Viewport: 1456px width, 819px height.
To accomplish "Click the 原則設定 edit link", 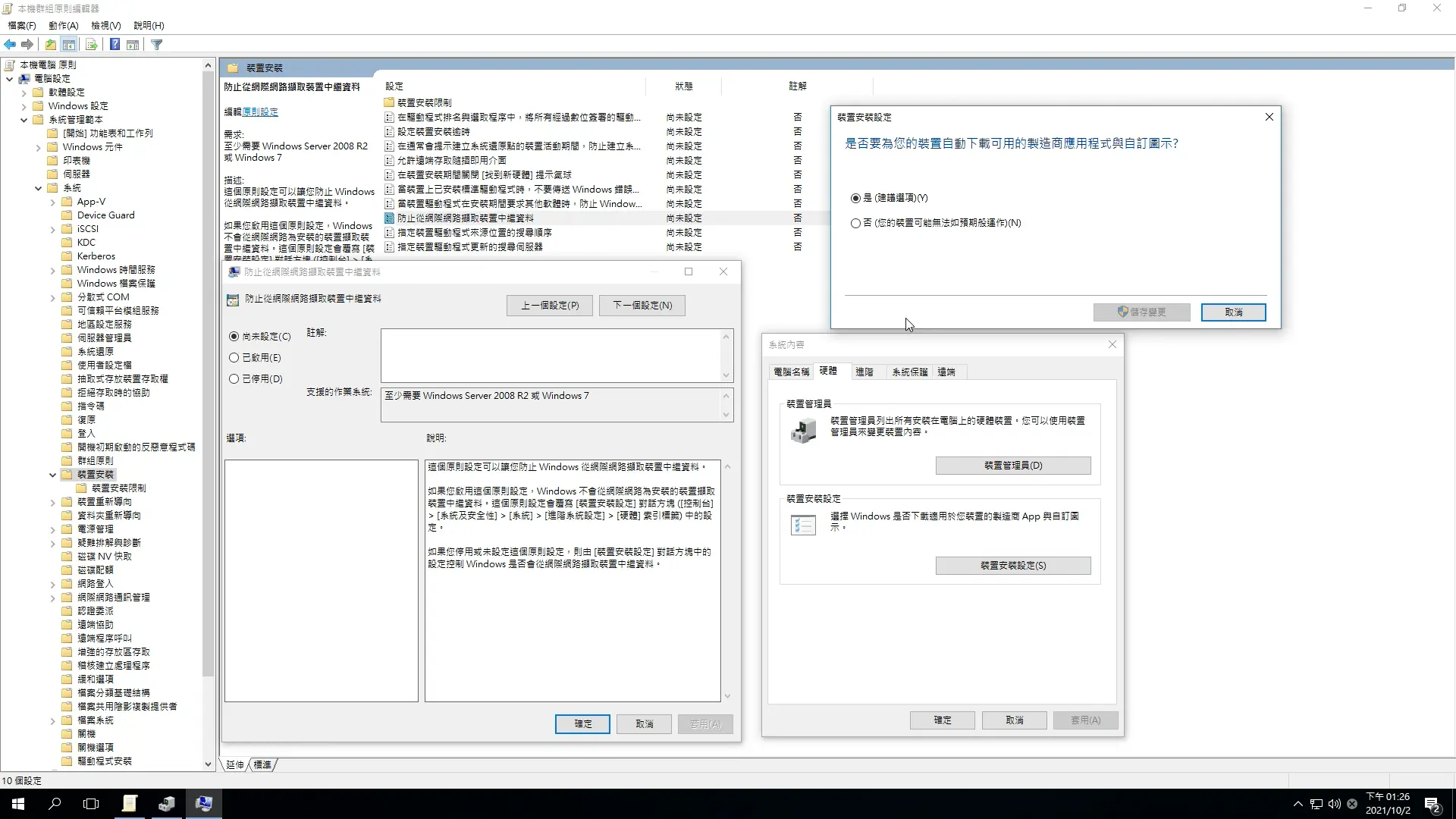I will pyautogui.click(x=260, y=112).
